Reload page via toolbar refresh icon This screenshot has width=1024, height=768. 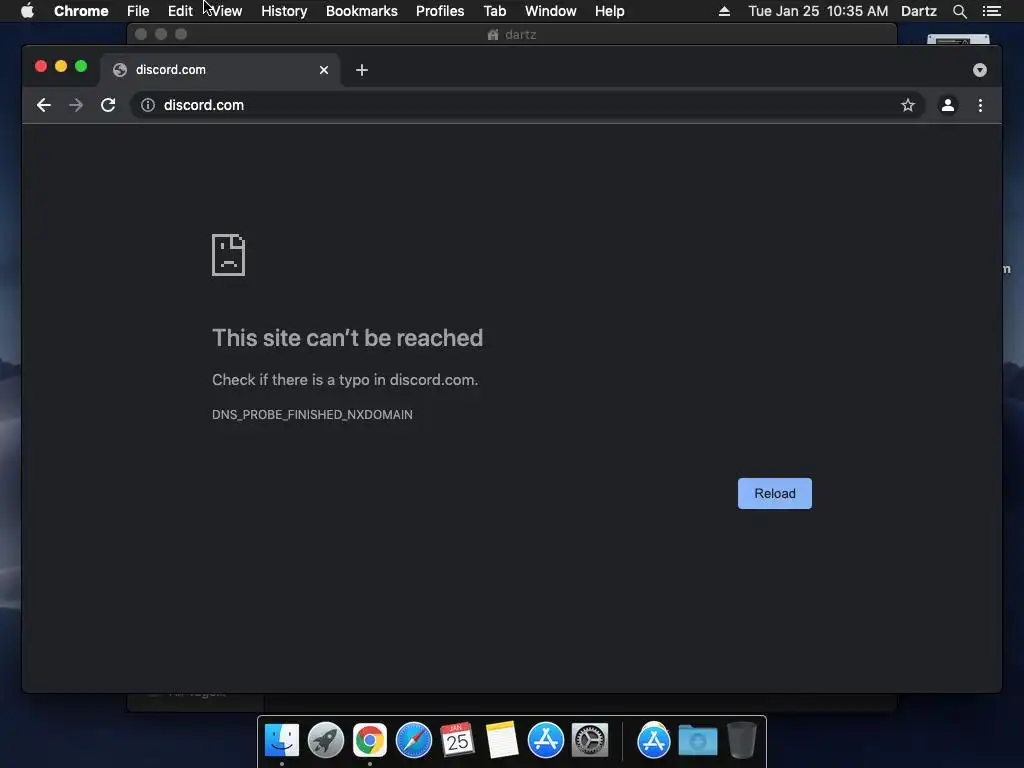108,105
